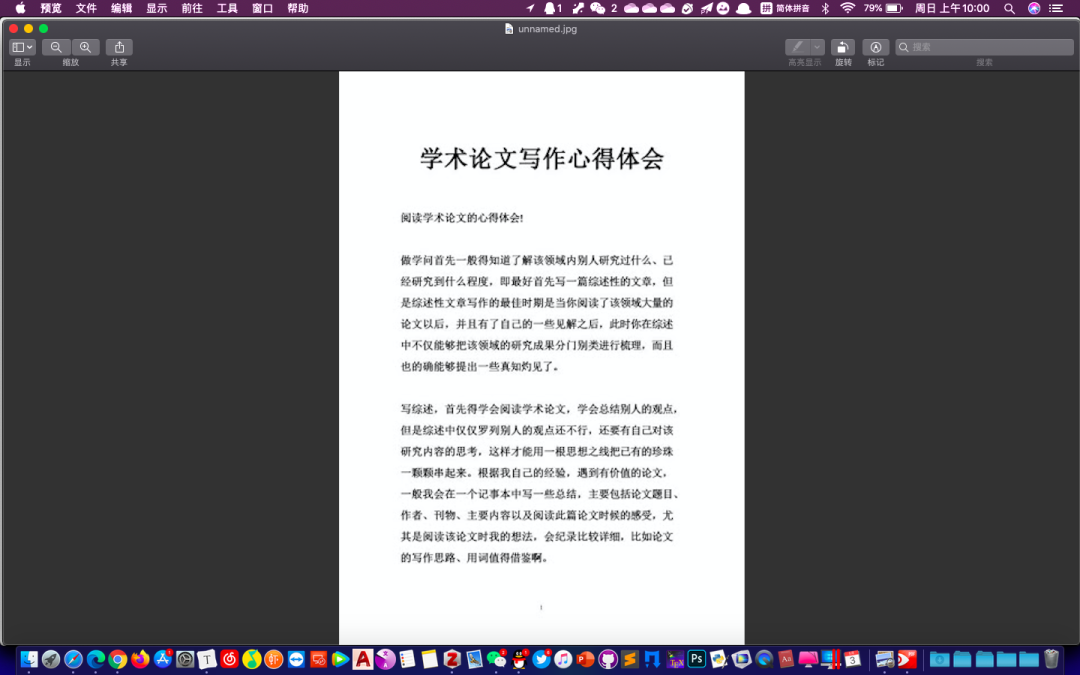
Task: Click the zoom out magnifier icon
Action: [x=56, y=46]
